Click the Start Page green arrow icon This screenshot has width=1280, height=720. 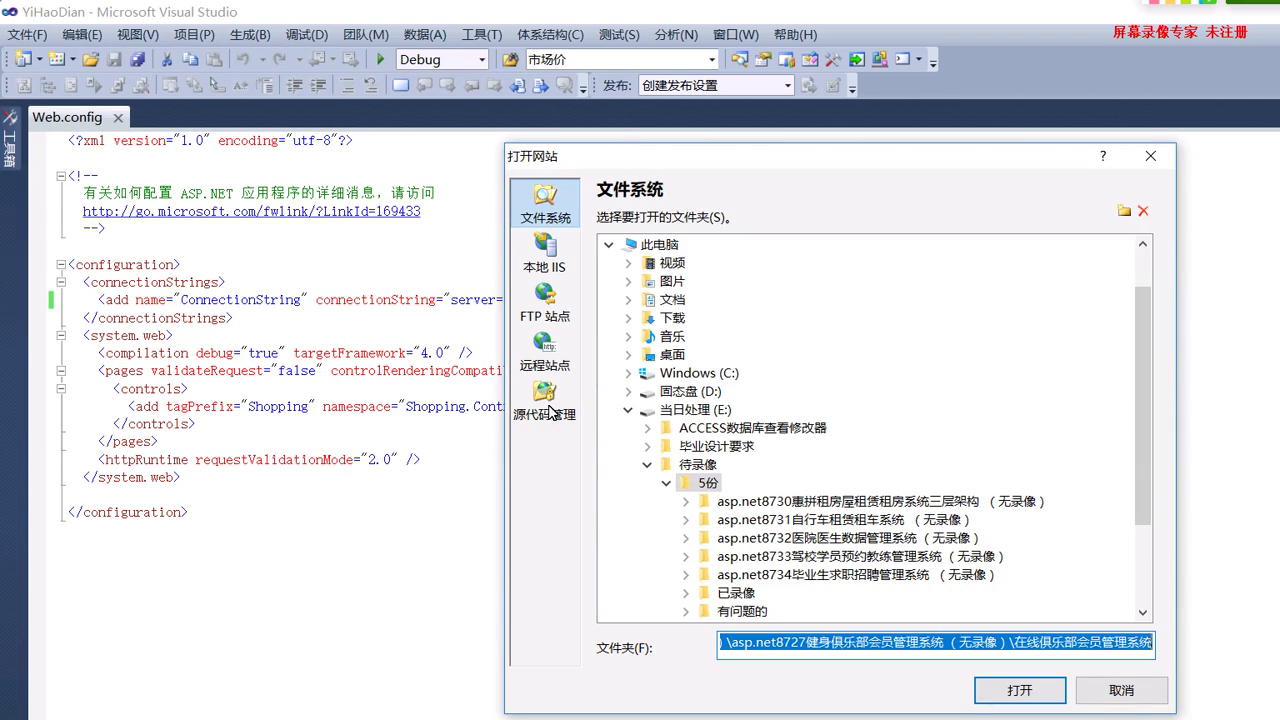coord(857,59)
